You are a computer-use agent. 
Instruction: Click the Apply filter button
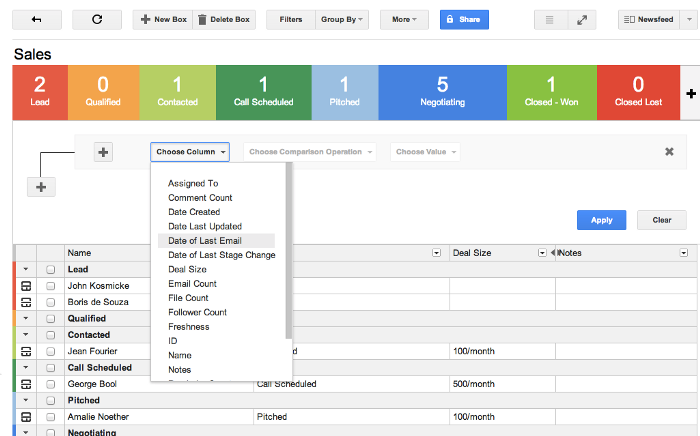[601, 220]
